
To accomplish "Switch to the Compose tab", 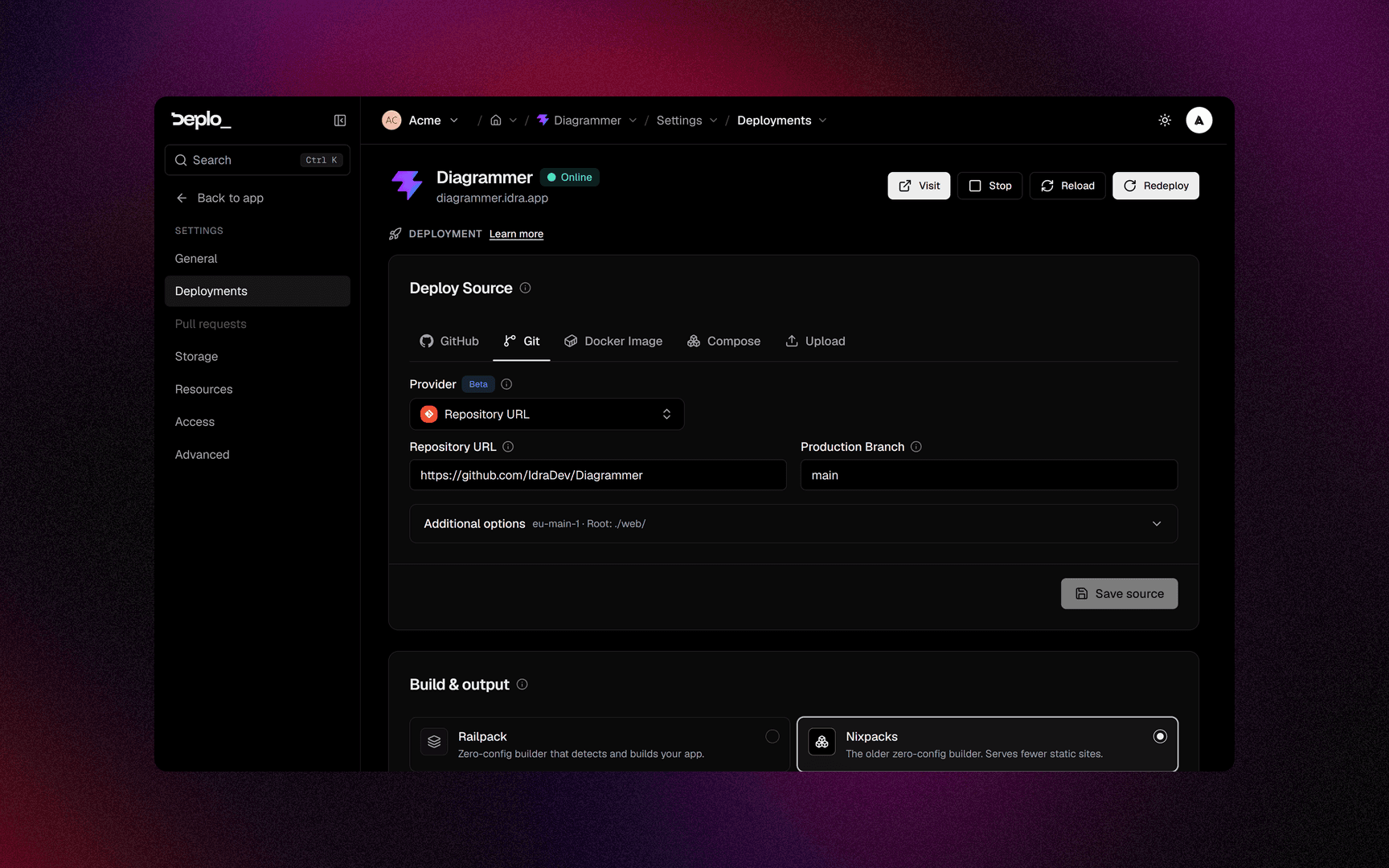I will [x=723, y=341].
